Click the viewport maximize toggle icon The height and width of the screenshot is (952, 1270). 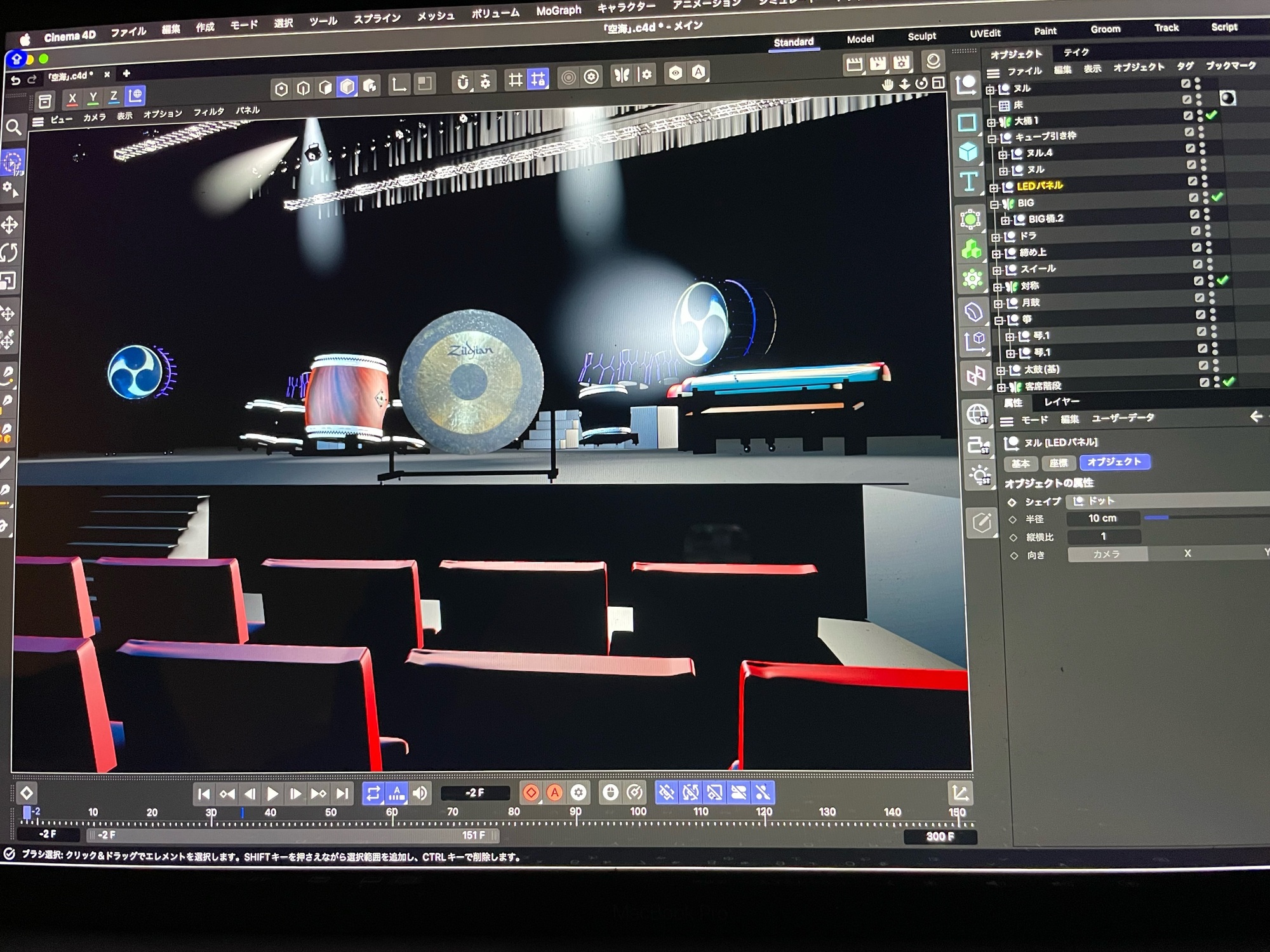(x=938, y=83)
